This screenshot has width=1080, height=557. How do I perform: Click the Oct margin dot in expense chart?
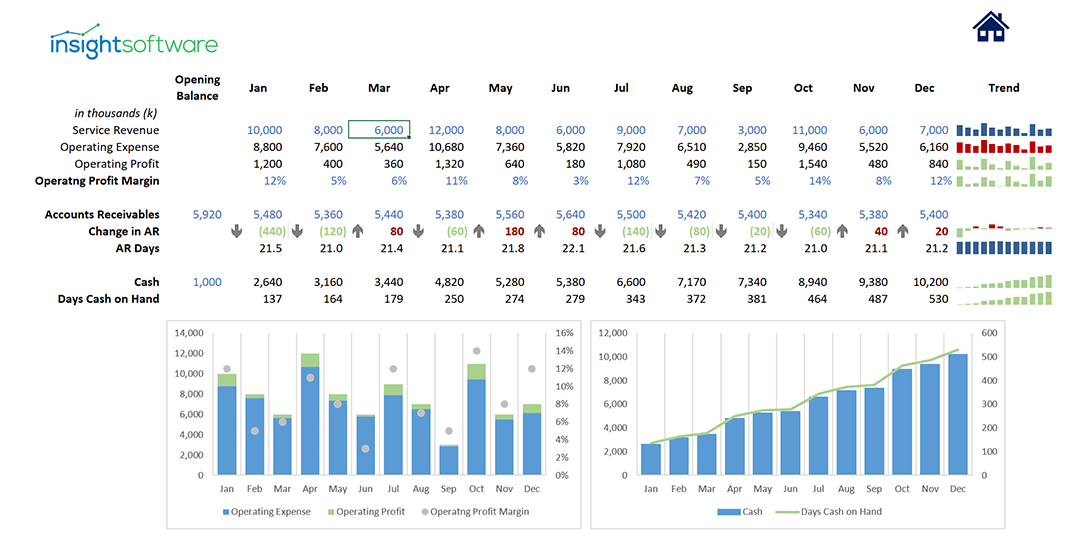click(476, 351)
